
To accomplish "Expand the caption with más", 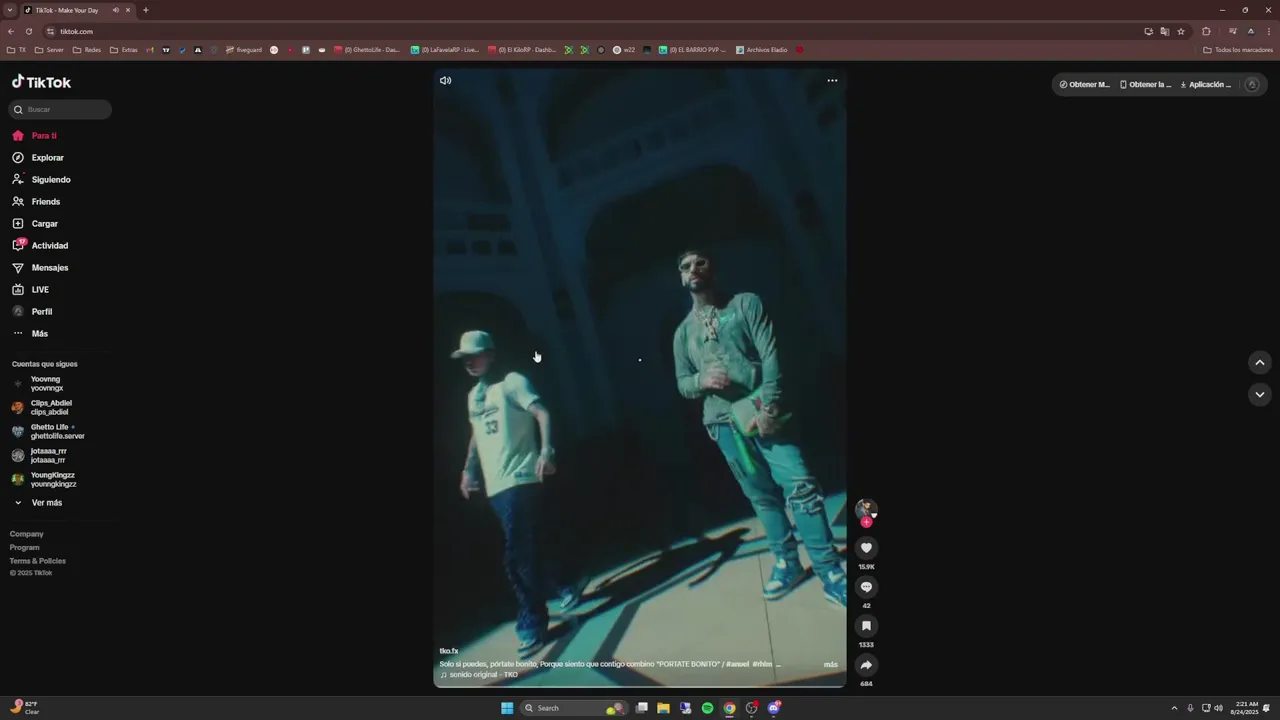I will pos(831,665).
